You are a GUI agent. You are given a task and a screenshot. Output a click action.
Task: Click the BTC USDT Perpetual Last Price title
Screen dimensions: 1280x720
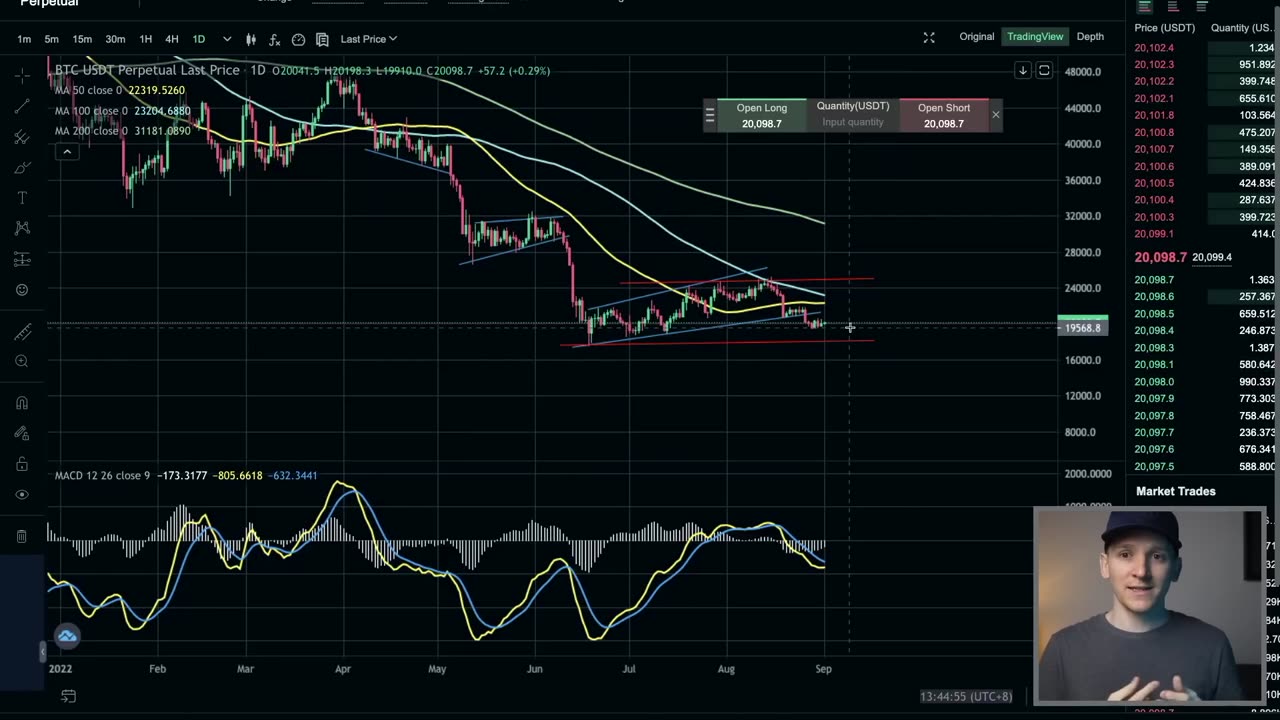[x=147, y=70]
